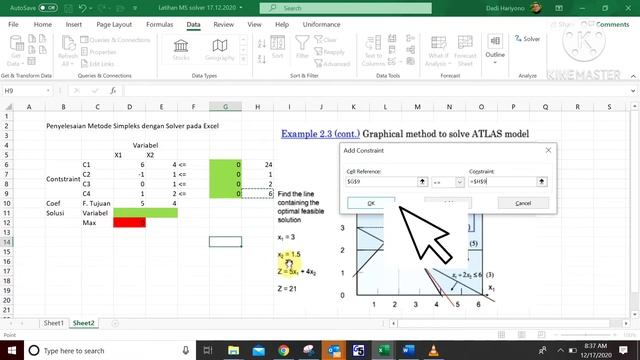This screenshot has height=360, width=640.
Task: Open the constraint operator dropdown
Action: click(x=460, y=182)
